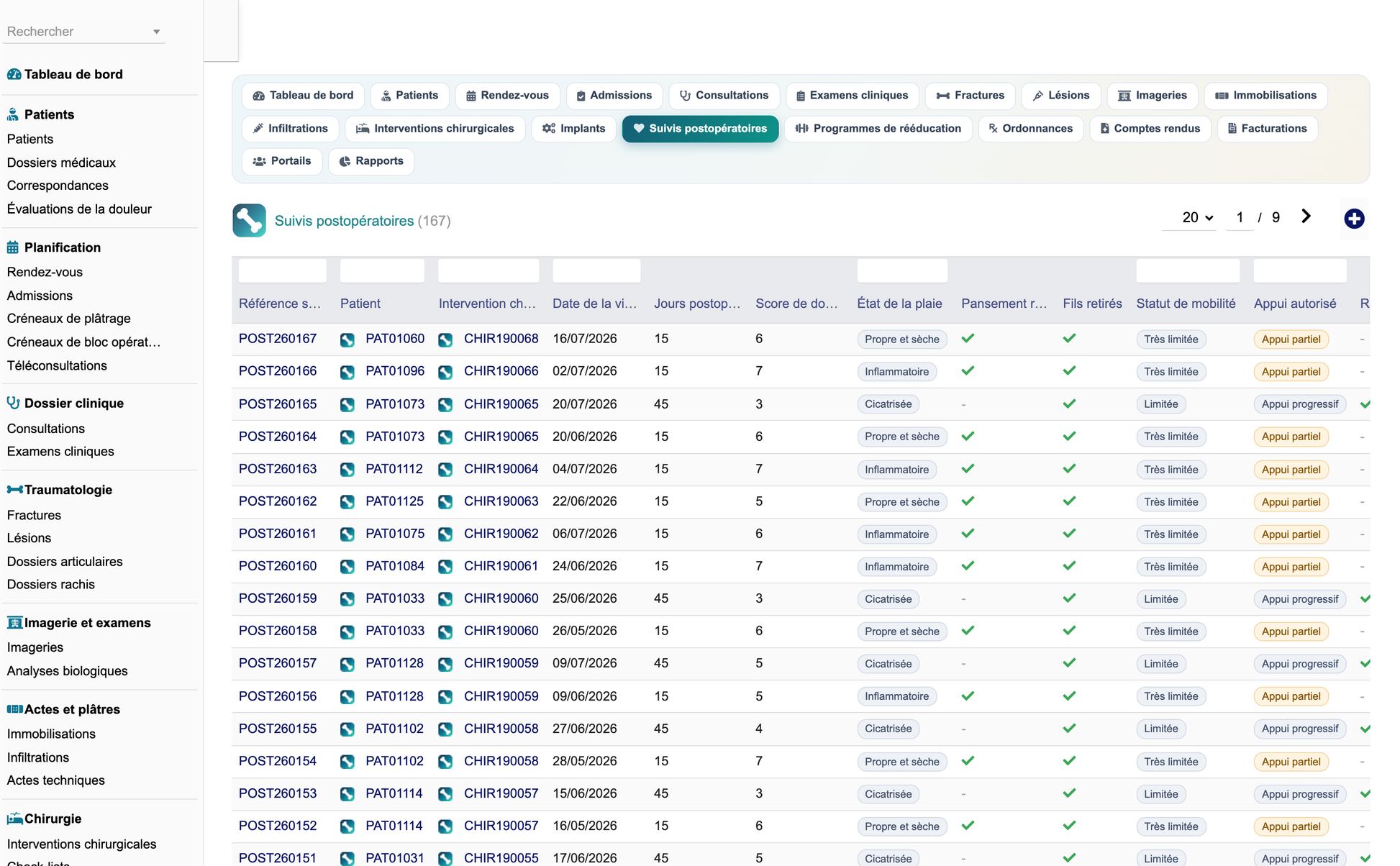The width and height of the screenshot is (1400, 866).
Task: Click the calendar icon beside Planification
Action: pos(13,247)
